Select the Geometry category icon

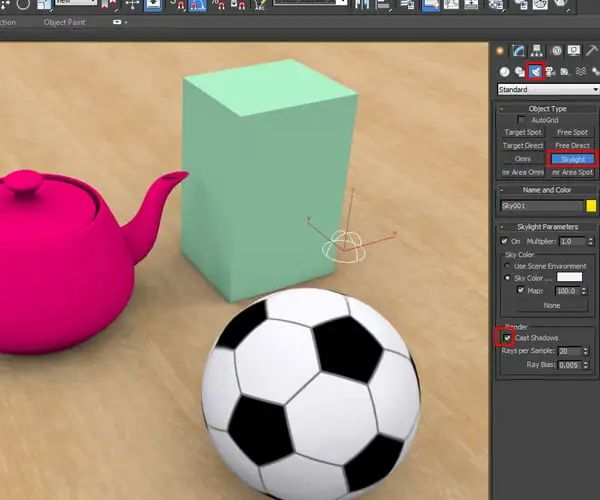click(x=504, y=72)
